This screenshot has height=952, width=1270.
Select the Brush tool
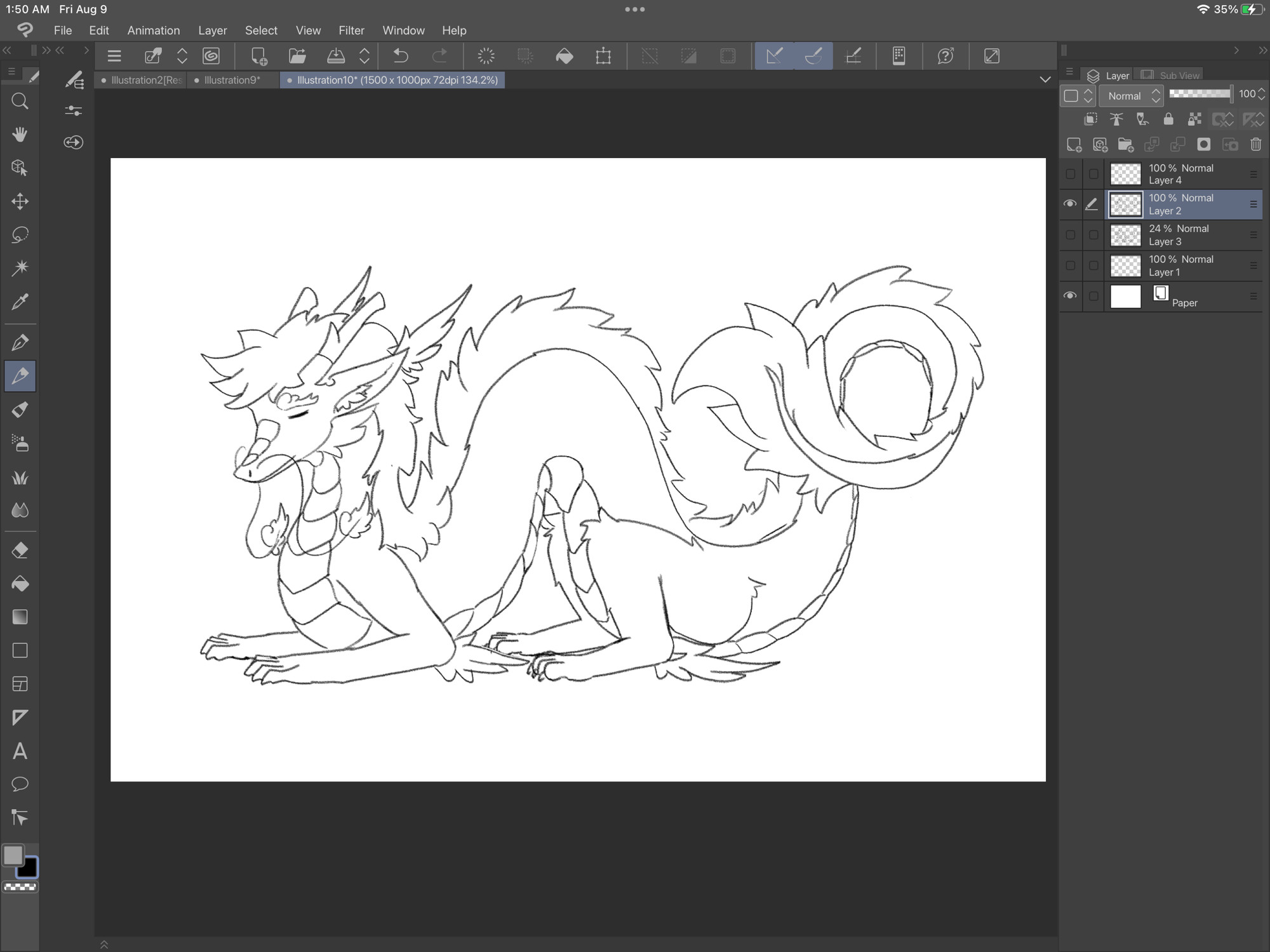point(20,410)
